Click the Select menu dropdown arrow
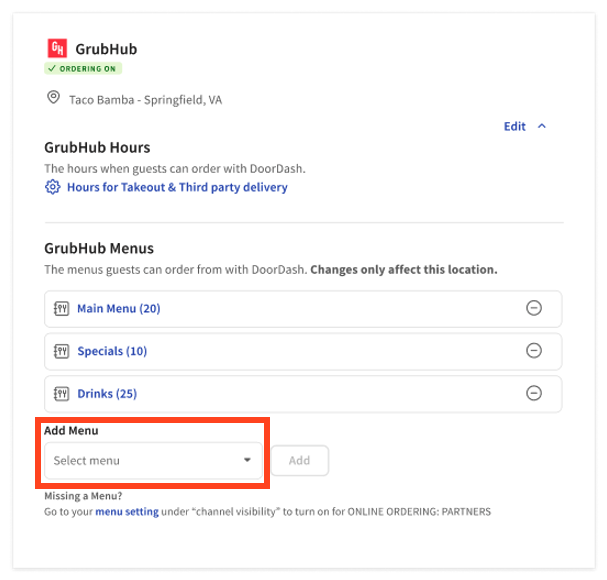 pos(247,461)
